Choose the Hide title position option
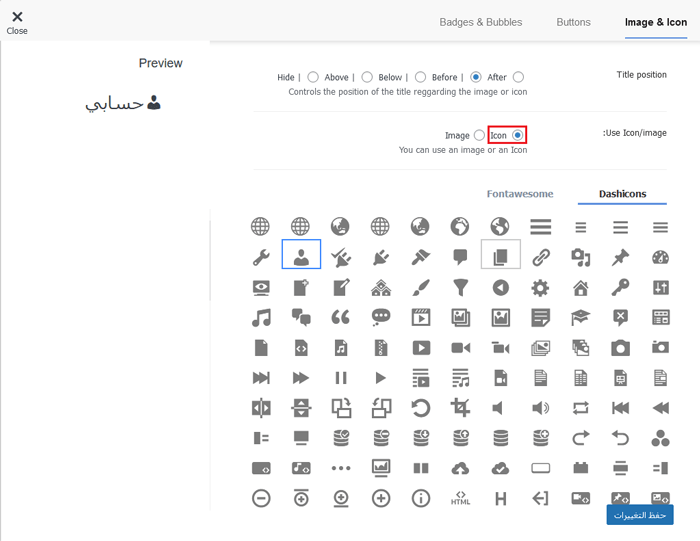 click(313, 77)
